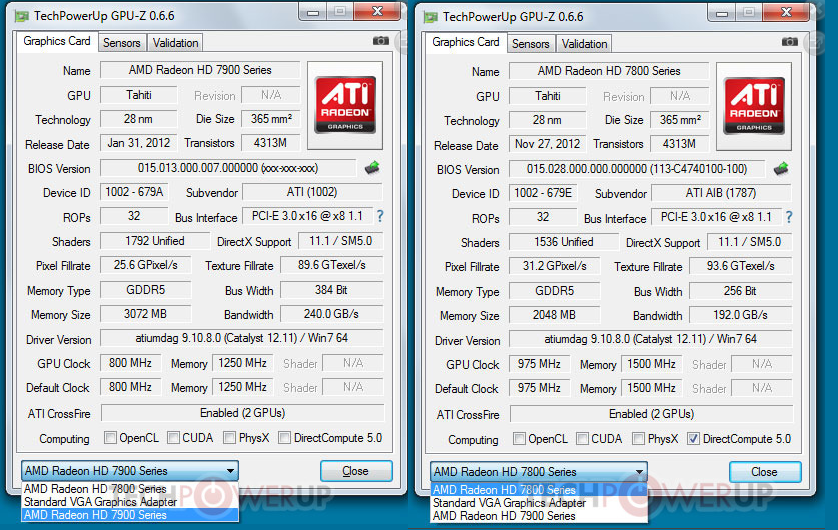The height and width of the screenshot is (530, 838).
Task: Click the Memory Size value 3072 MB
Action: pos(145,314)
